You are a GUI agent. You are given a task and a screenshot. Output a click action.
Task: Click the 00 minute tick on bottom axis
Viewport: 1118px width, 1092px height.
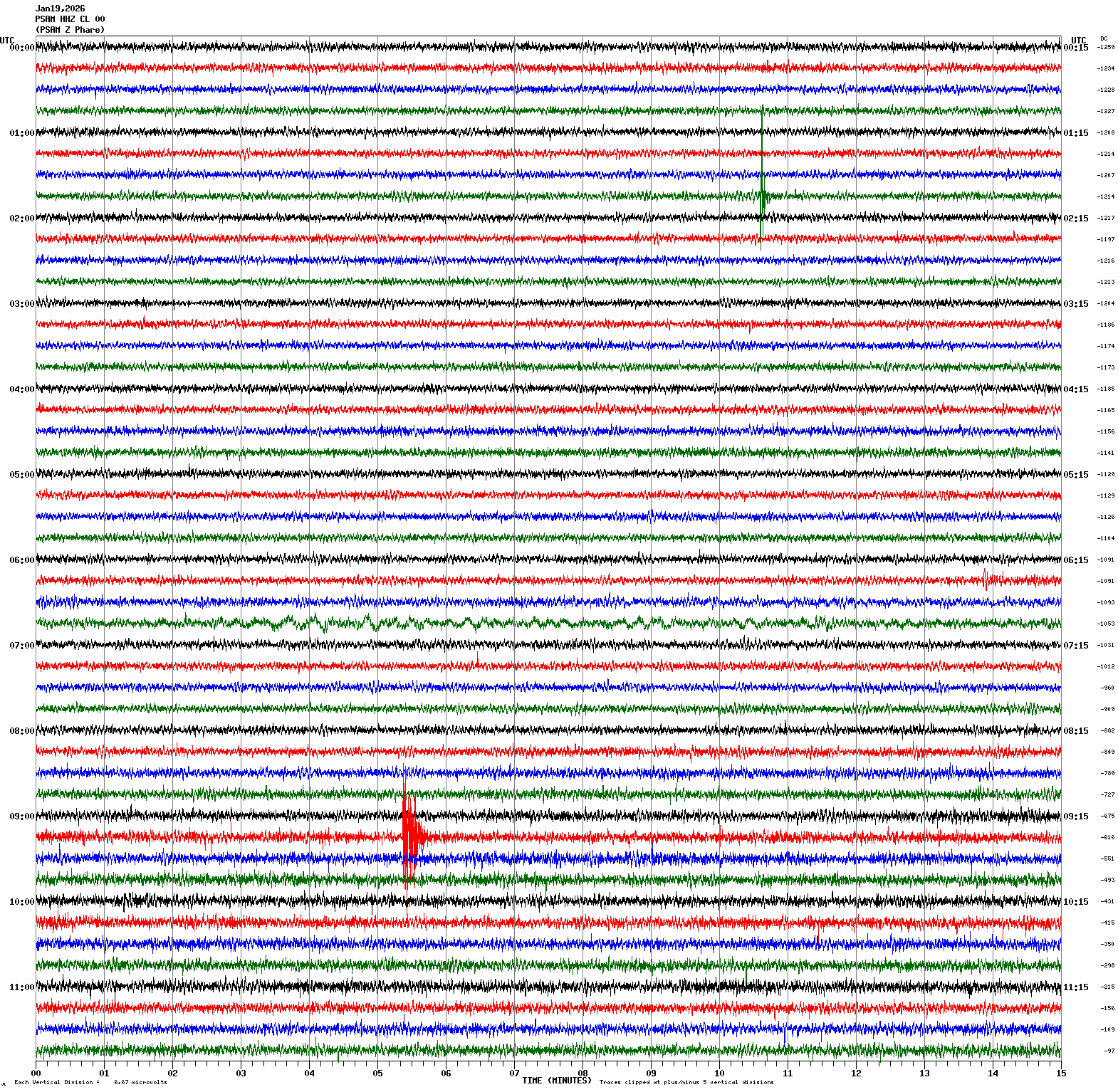click(36, 1073)
